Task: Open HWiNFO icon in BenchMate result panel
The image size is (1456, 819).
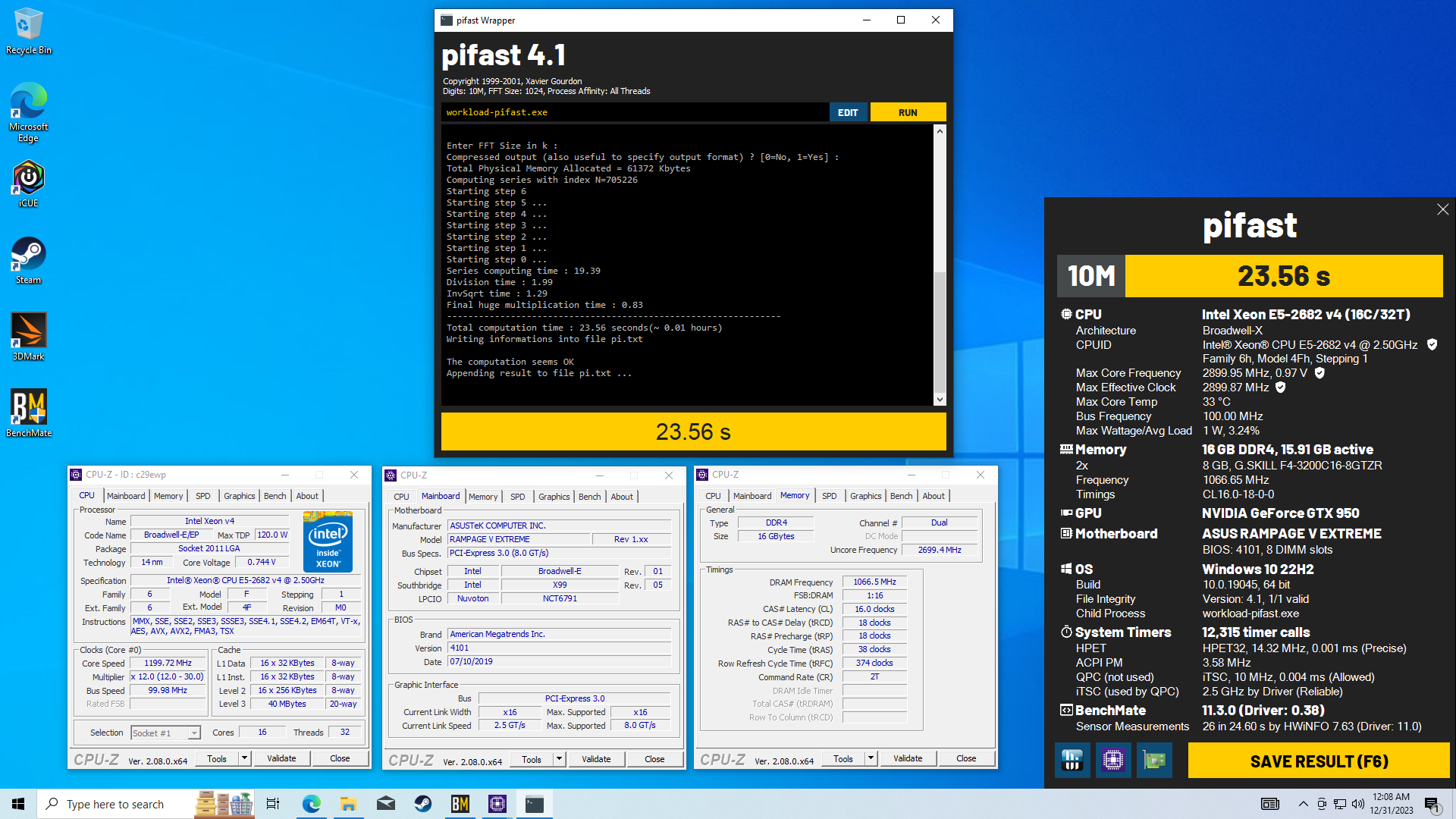Action: [x=1072, y=760]
